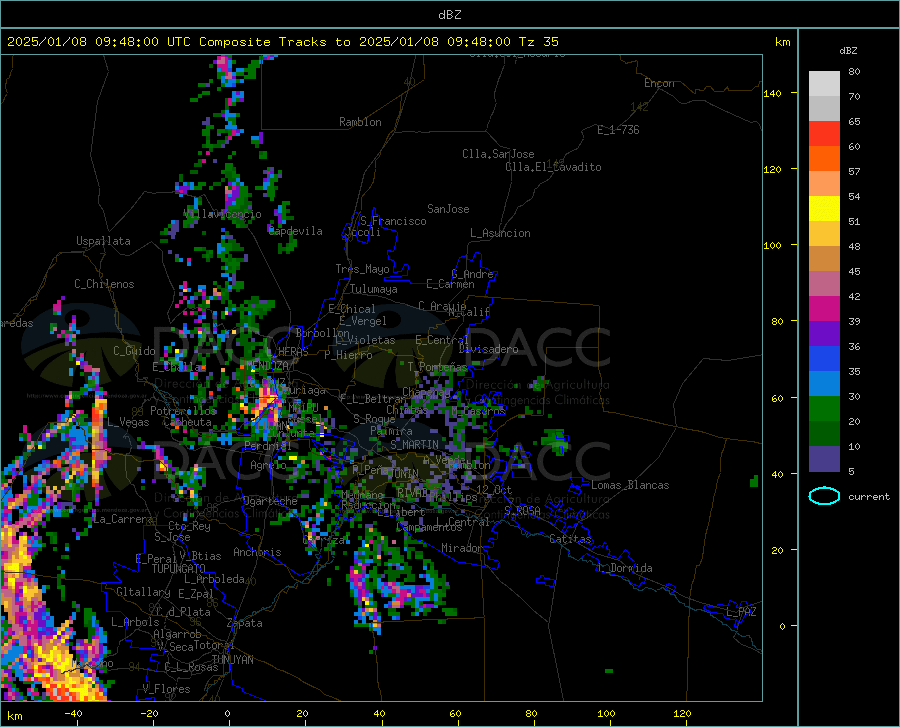Screen dimensions: 900x727
Task: Click the 'Divisadero' map label
Action: [x=488, y=349]
